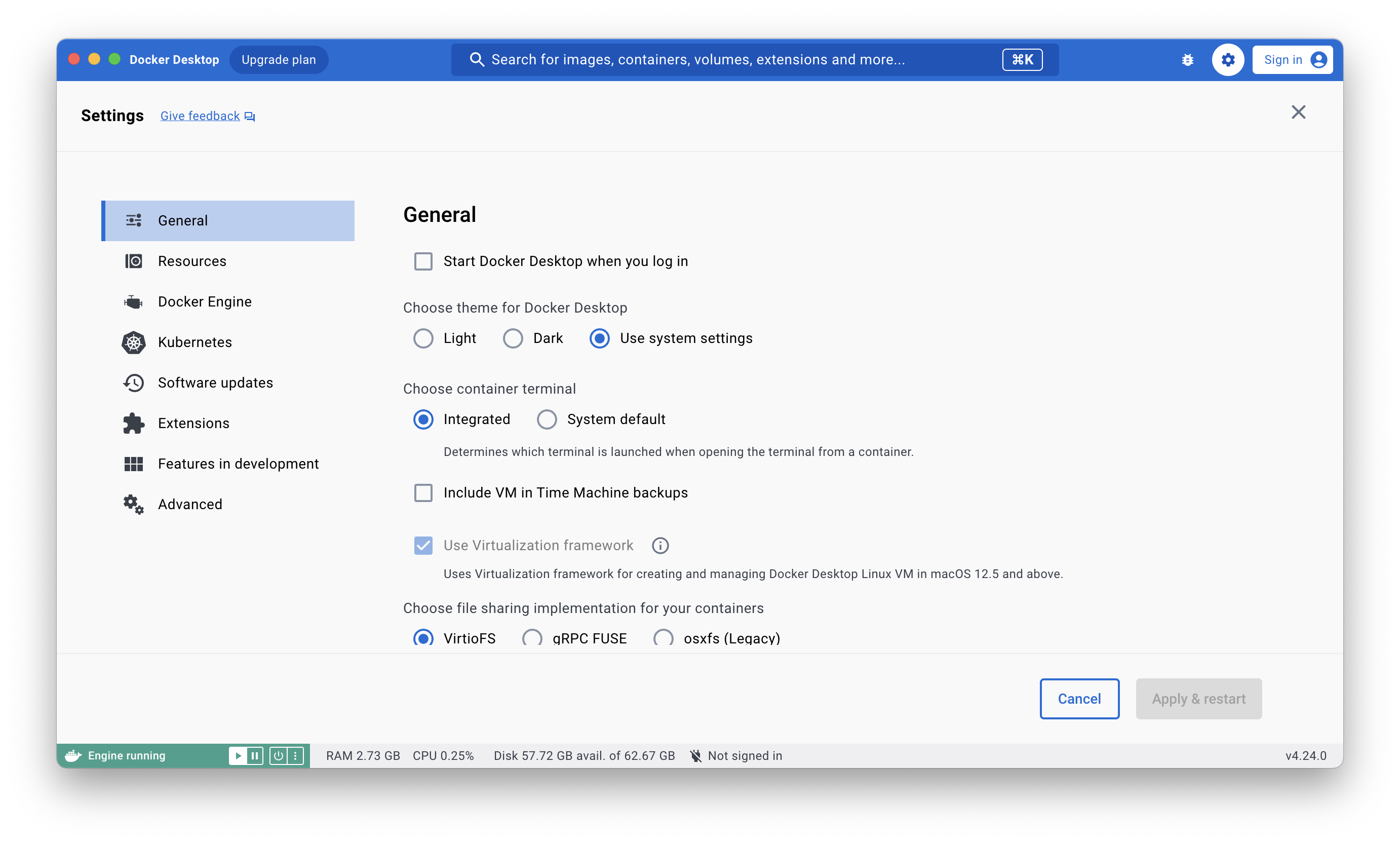The image size is (1400, 843).
Task: Click the engine play button in the status bar
Action: pos(238,755)
